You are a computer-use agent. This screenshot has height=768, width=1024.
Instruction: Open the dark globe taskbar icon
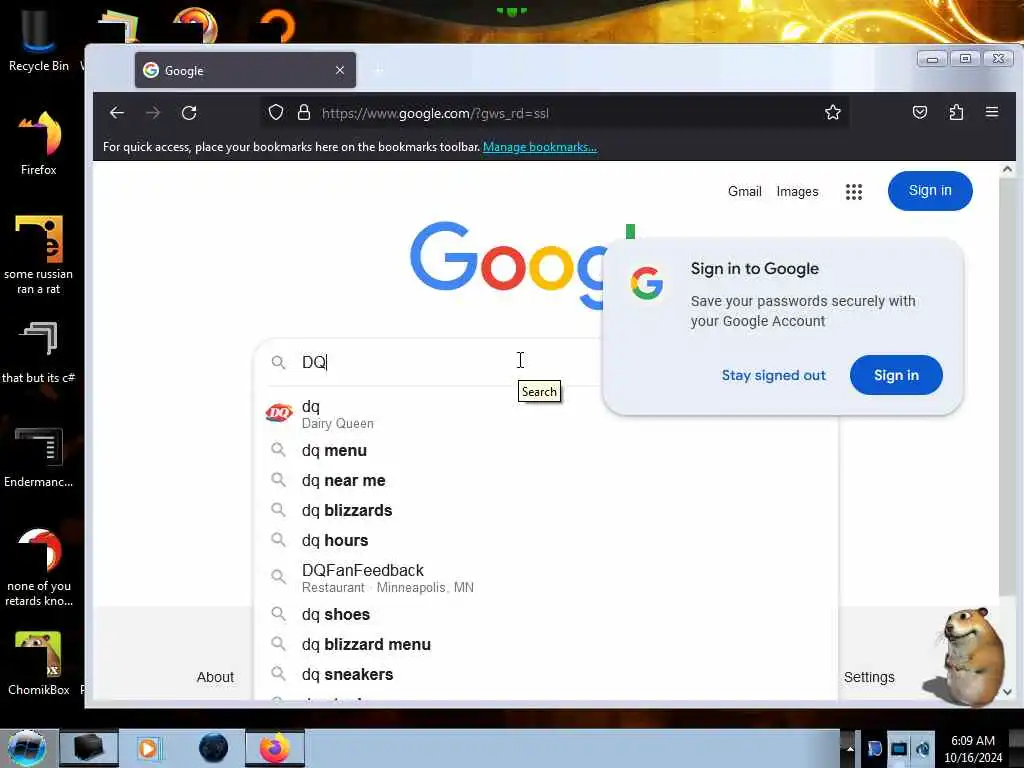213,748
